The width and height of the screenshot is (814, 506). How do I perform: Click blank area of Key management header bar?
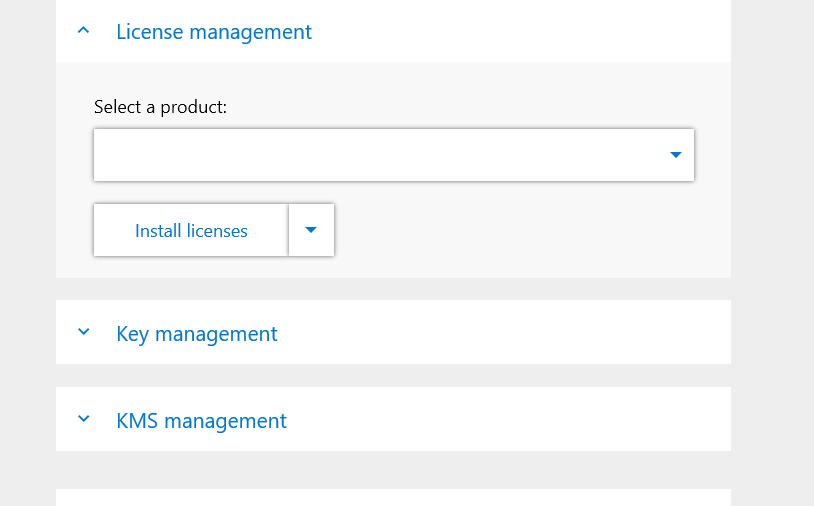pyautogui.click(x=504, y=332)
